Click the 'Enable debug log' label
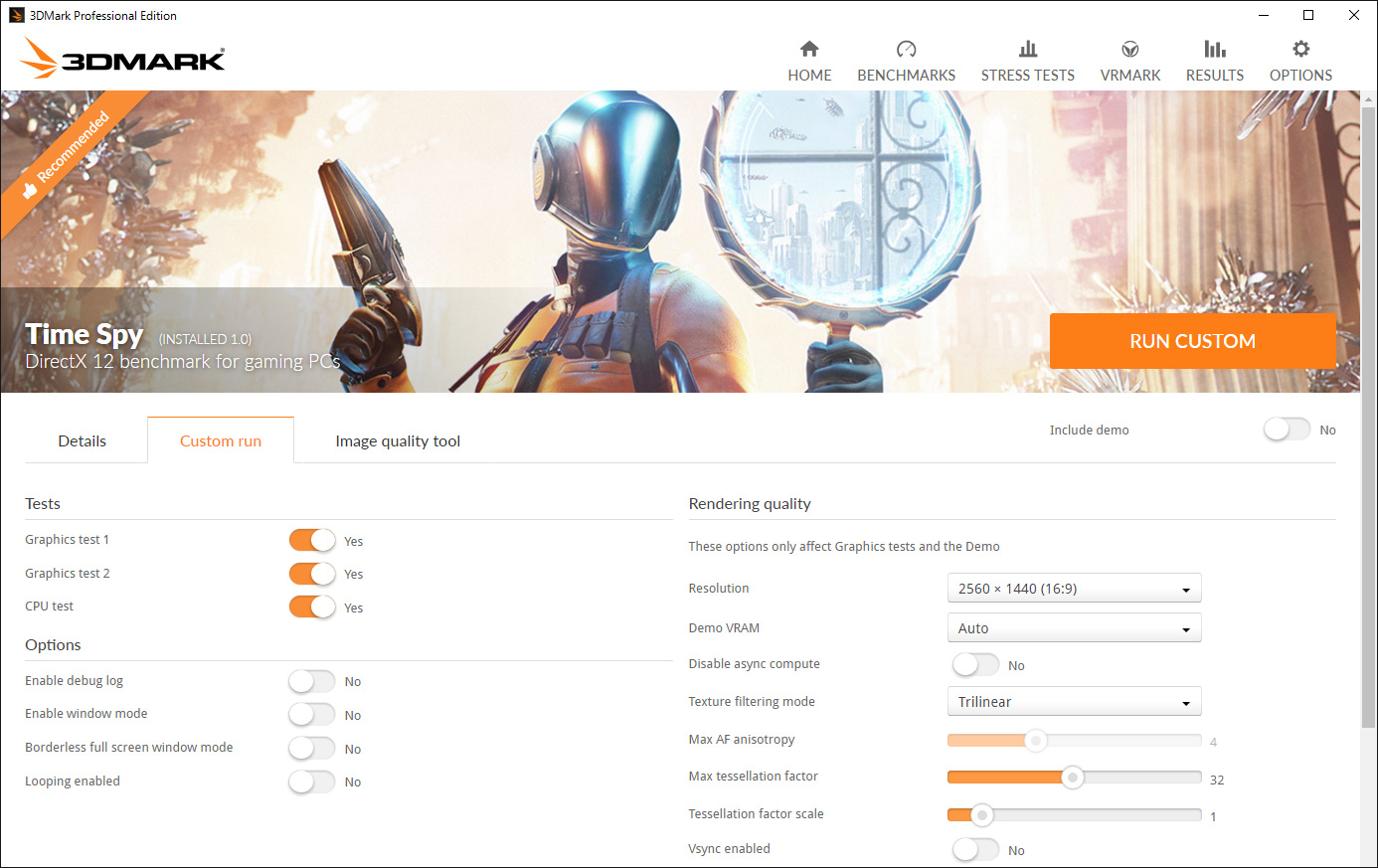The width and height of the screenshot is (1378, 868). [74, 681]
